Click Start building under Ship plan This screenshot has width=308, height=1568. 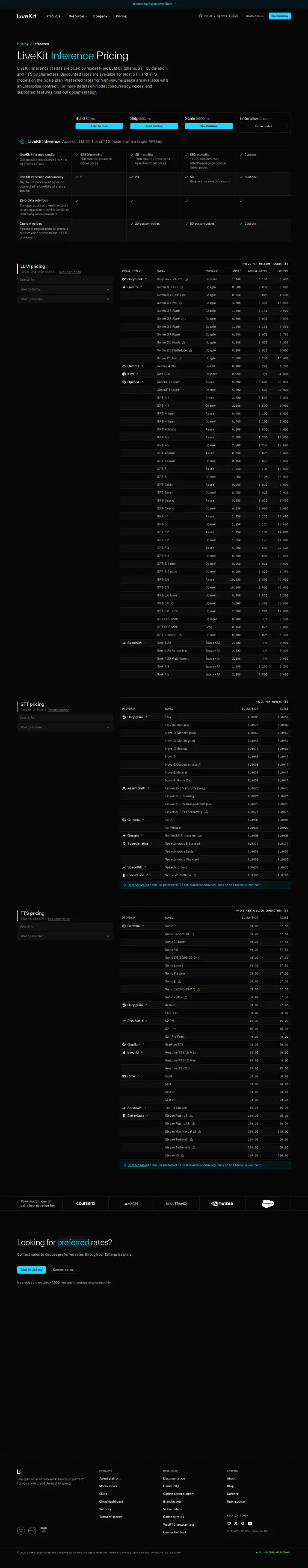154,126
